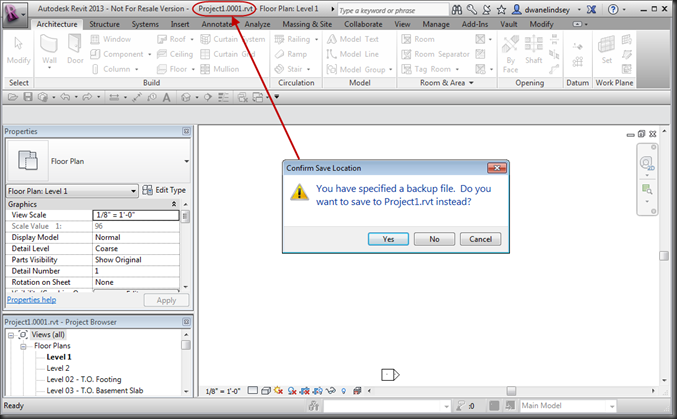The width and height of the screenshot is (677, 419).
Task: Open the Manage ribbon tab
Action: coord(436,24)
